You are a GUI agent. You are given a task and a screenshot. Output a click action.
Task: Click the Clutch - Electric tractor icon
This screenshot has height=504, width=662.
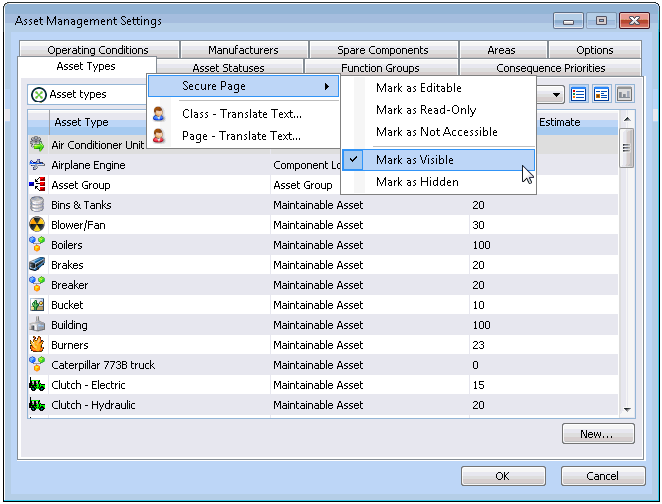point(37,385)
